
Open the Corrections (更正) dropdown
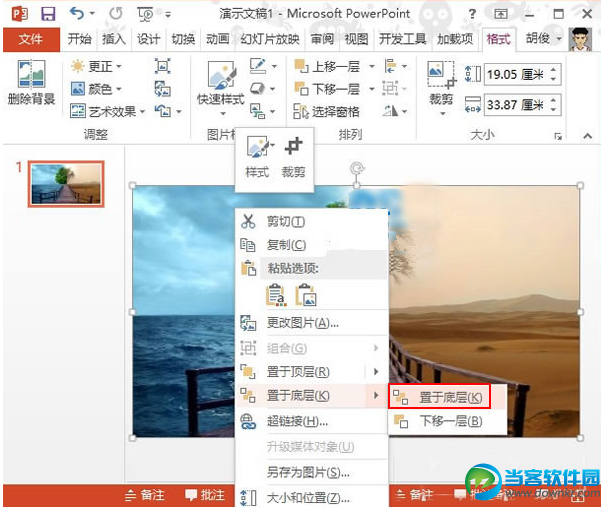coord(96,66)
